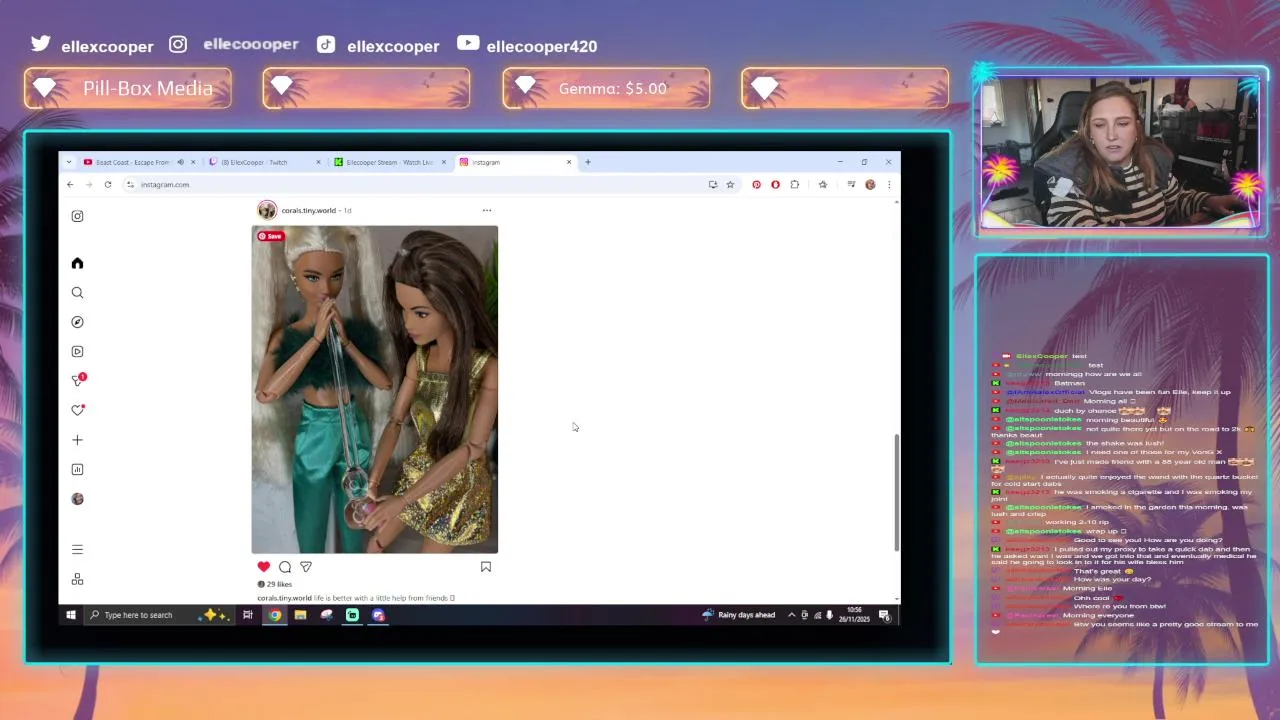
Task: Create a new post via plus icon
Action: pos(77,440)
